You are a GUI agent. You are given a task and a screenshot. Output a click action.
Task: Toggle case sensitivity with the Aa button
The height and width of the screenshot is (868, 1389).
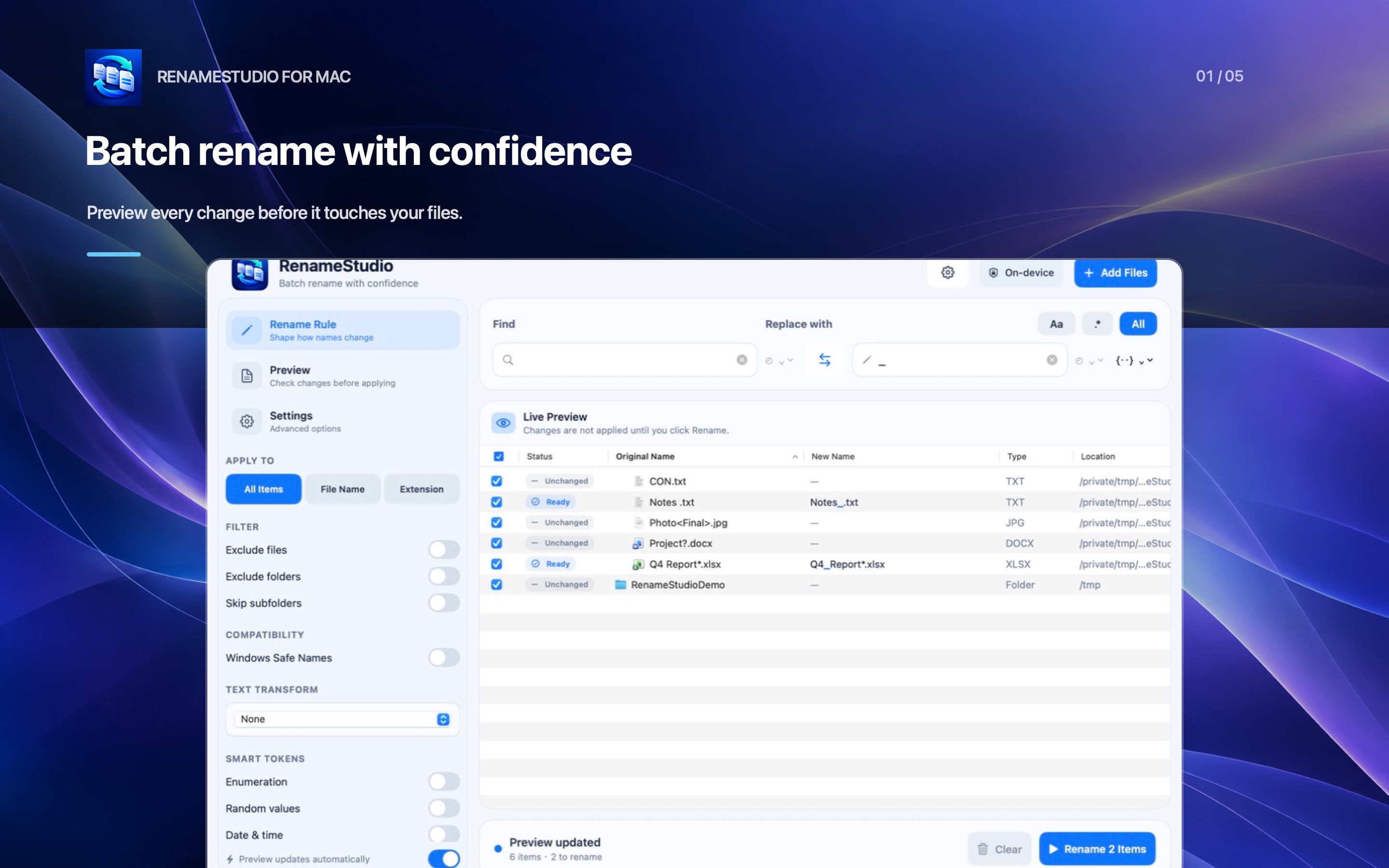[x=1056, y=324]
